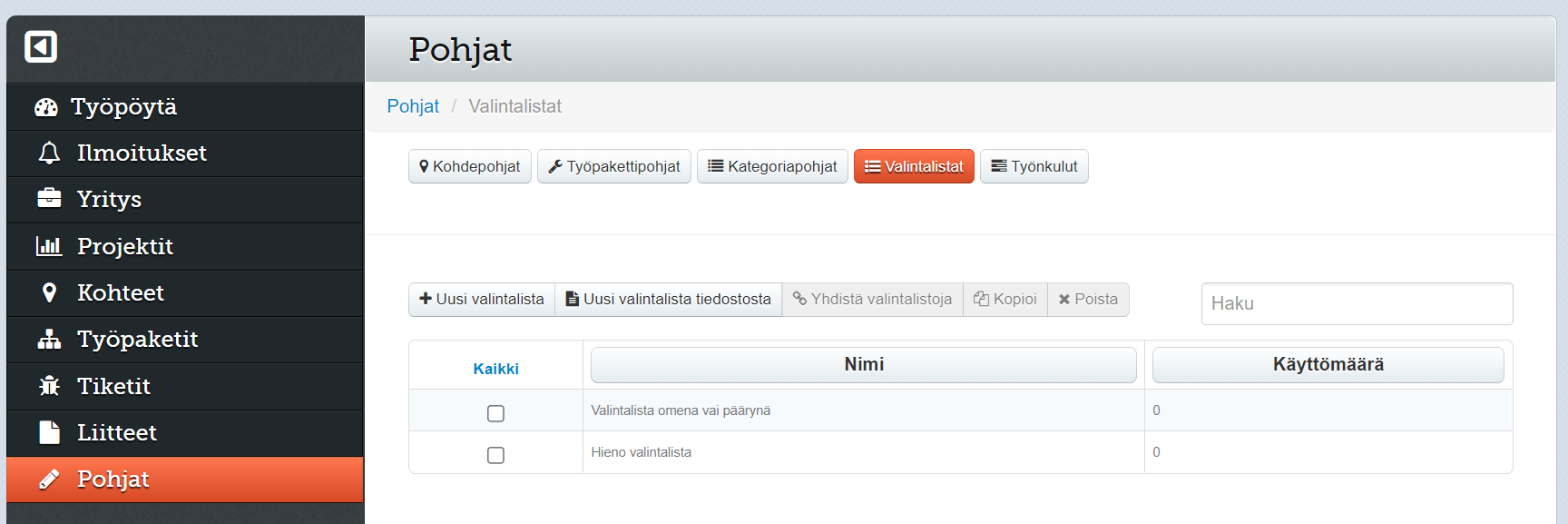Image resolution: width=1568 pixels, height=524 pixels.
Task: Switch to the Työpakettipohjat tab
Action: tap(614, 166)
